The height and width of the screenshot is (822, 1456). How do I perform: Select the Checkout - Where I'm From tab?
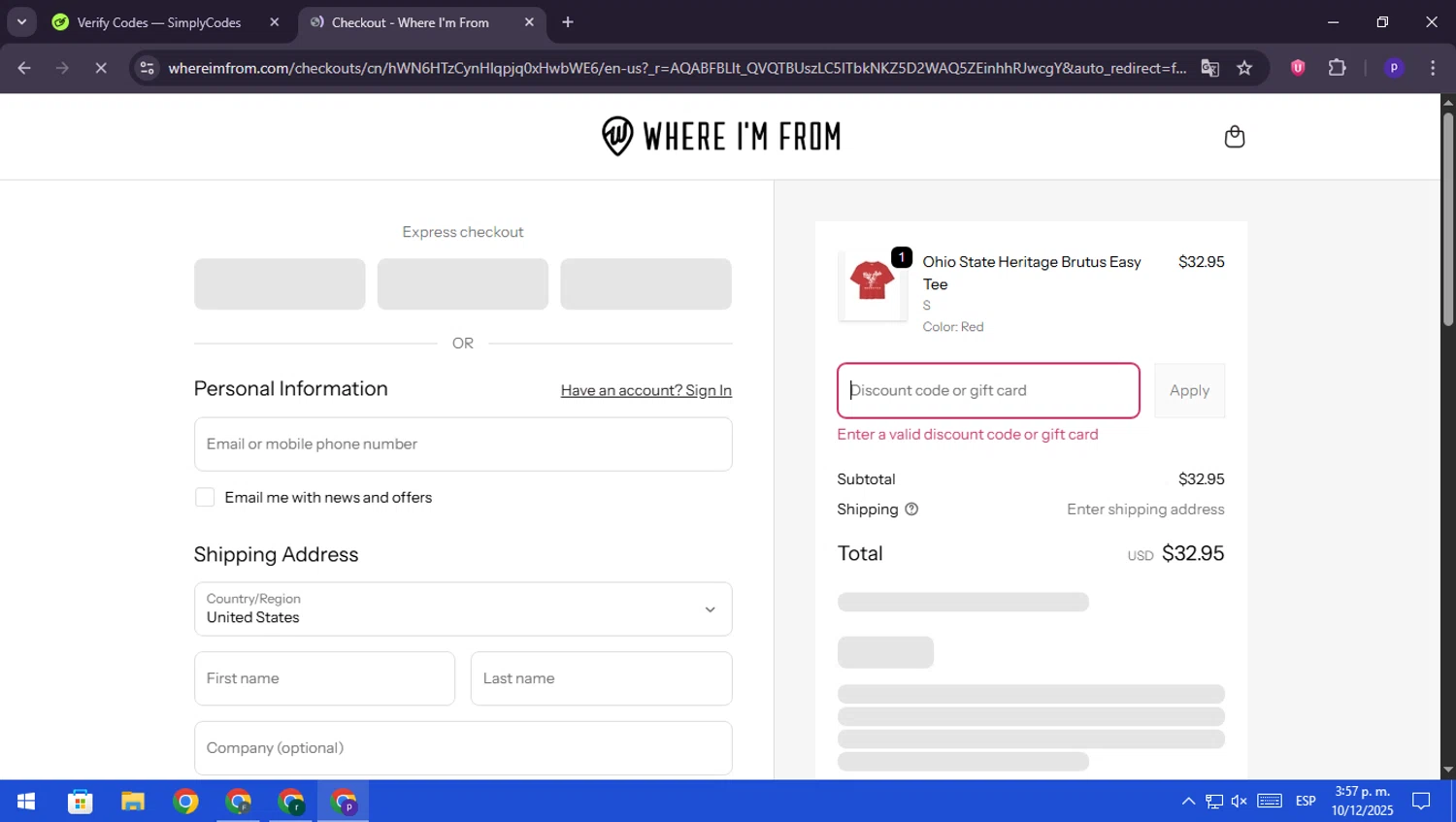coord(410,22)
